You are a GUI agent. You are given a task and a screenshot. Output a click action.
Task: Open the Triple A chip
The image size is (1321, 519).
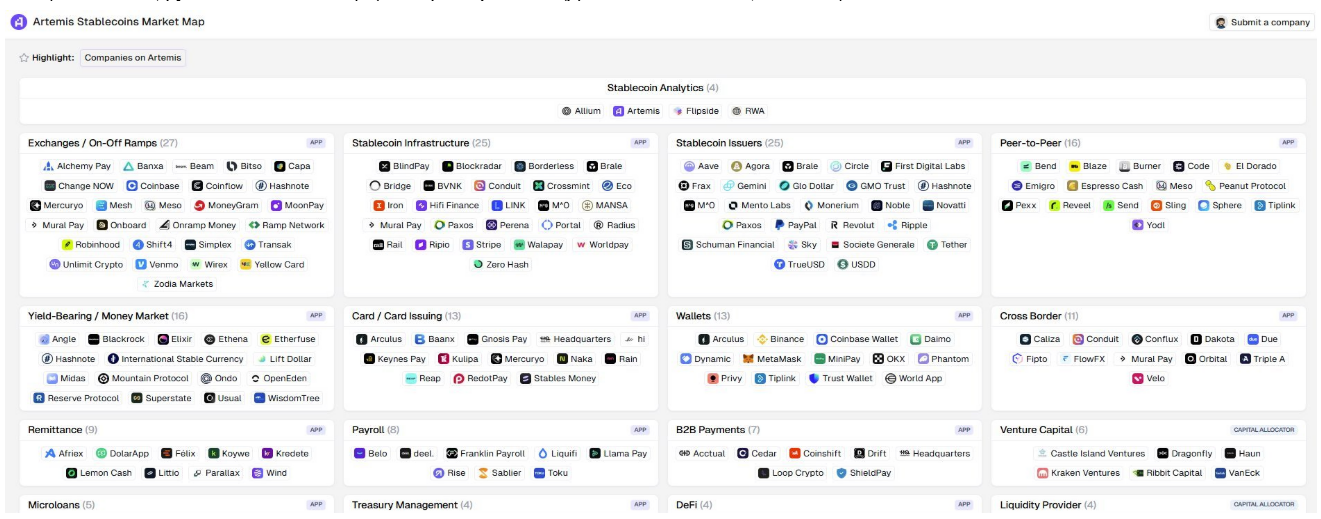(x=1263, y=359)
